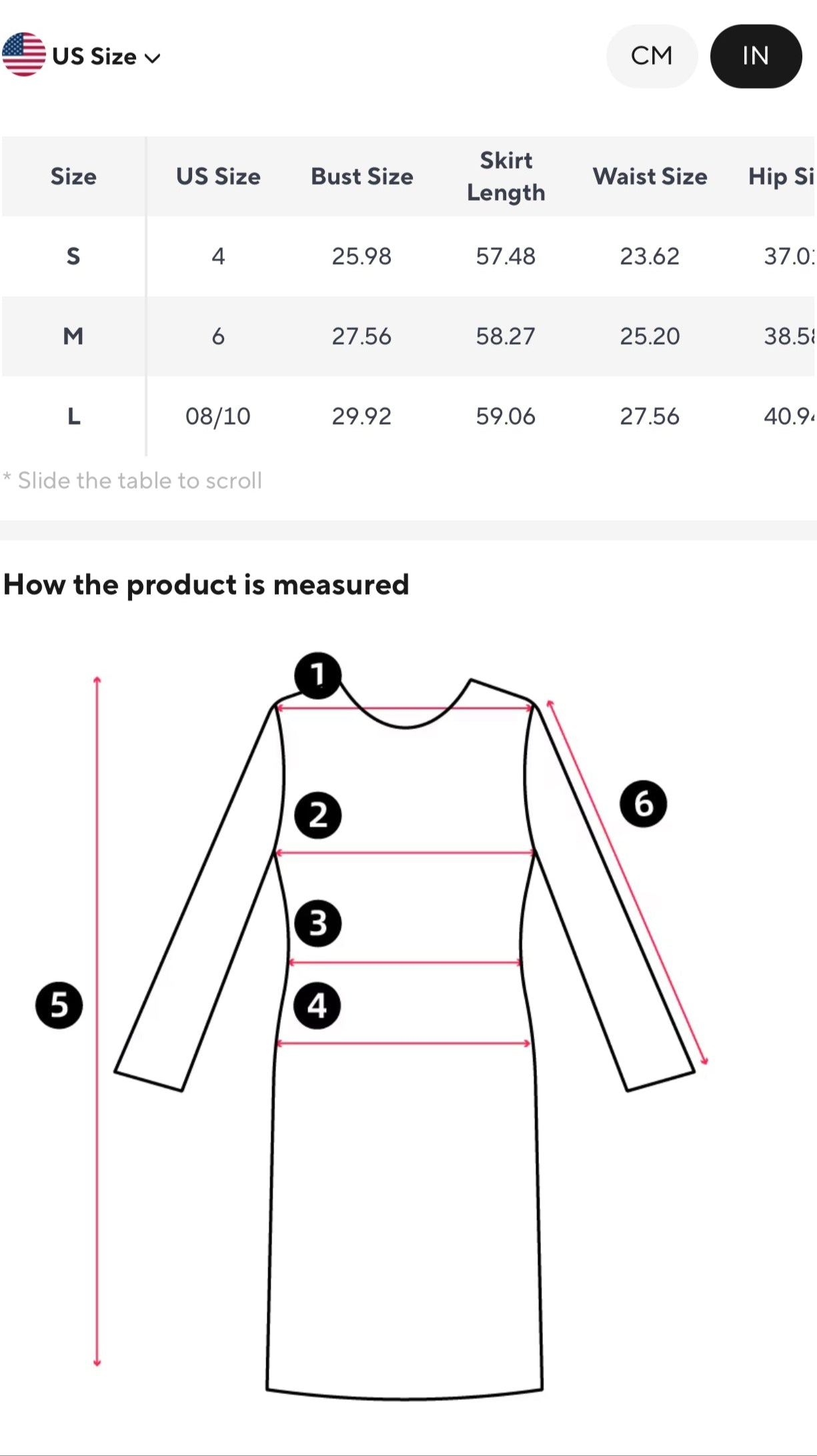Select size S row label
This screenshot has height=1456, width=817.
tap(73, 256)
